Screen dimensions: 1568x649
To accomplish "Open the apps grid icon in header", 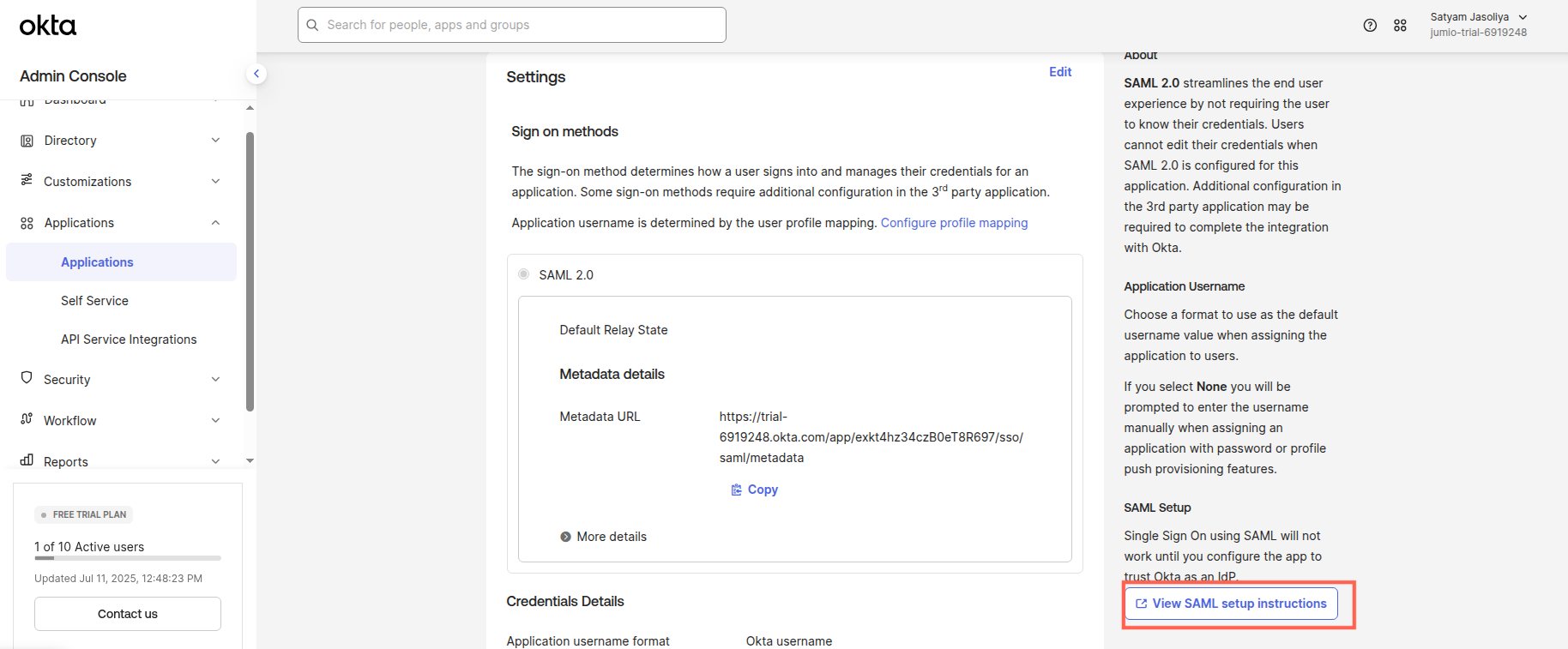I will pos(1400,26).
